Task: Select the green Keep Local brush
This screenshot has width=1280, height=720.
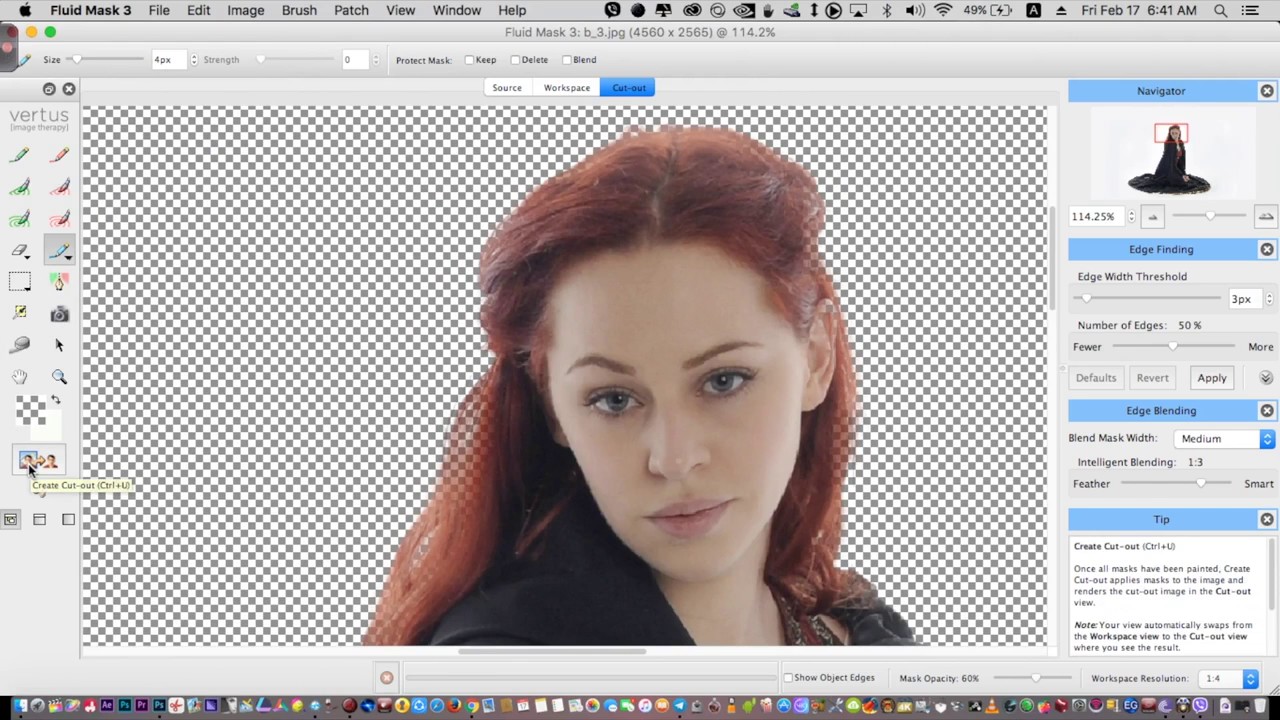Action: [20, 187]
